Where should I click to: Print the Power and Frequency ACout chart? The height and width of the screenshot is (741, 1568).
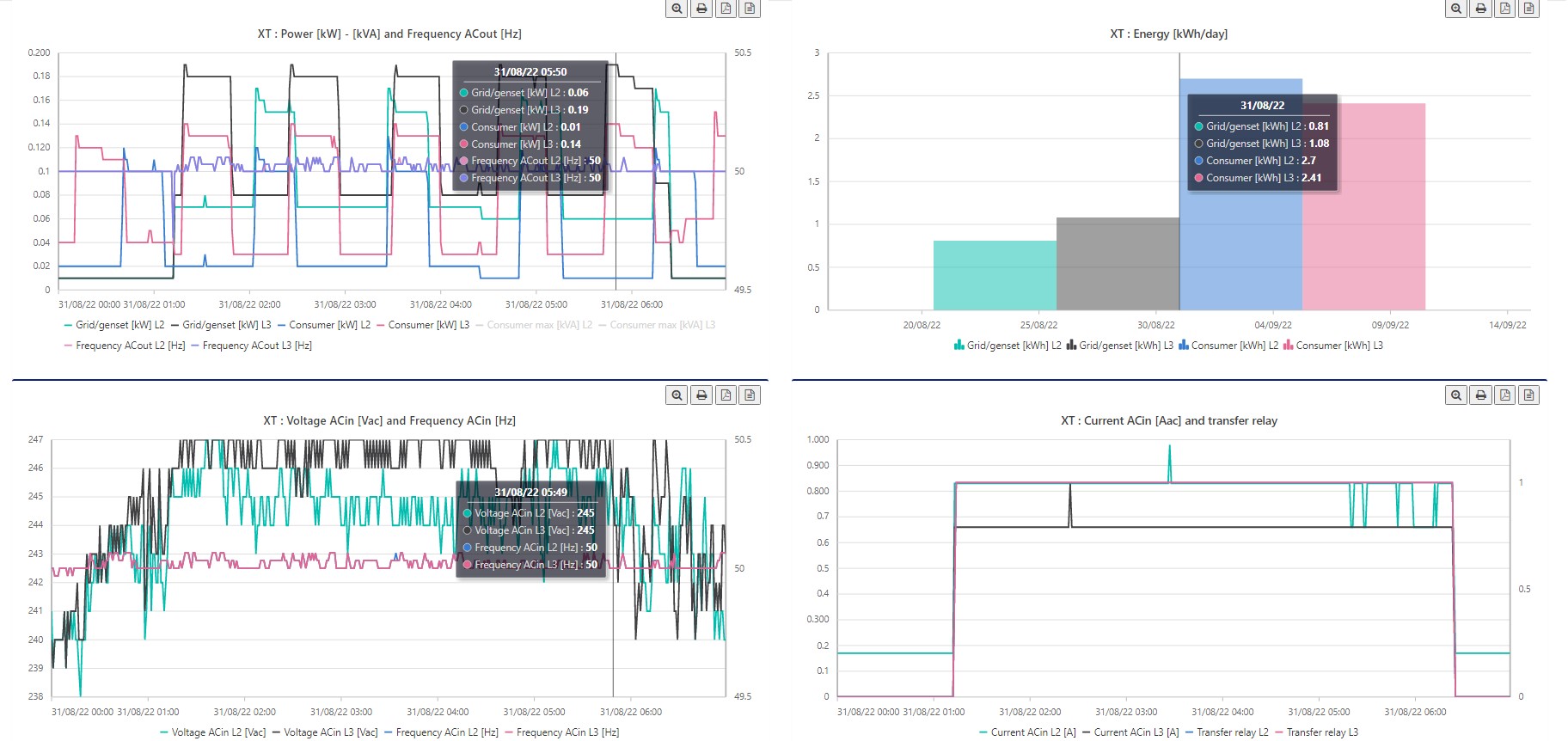click(x=701, y=9)
